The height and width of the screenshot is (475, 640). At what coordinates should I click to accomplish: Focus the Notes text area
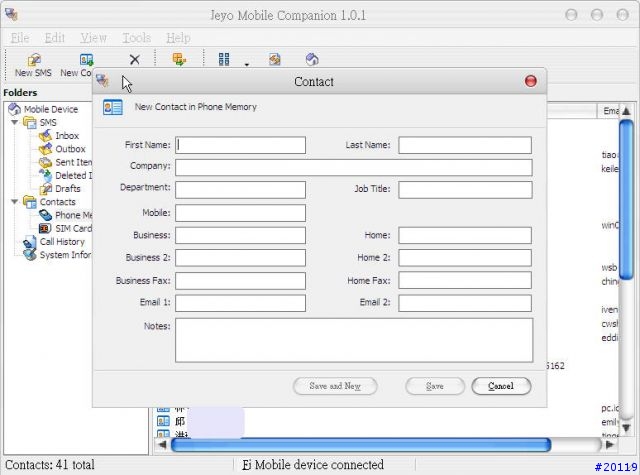pos(354,340)
